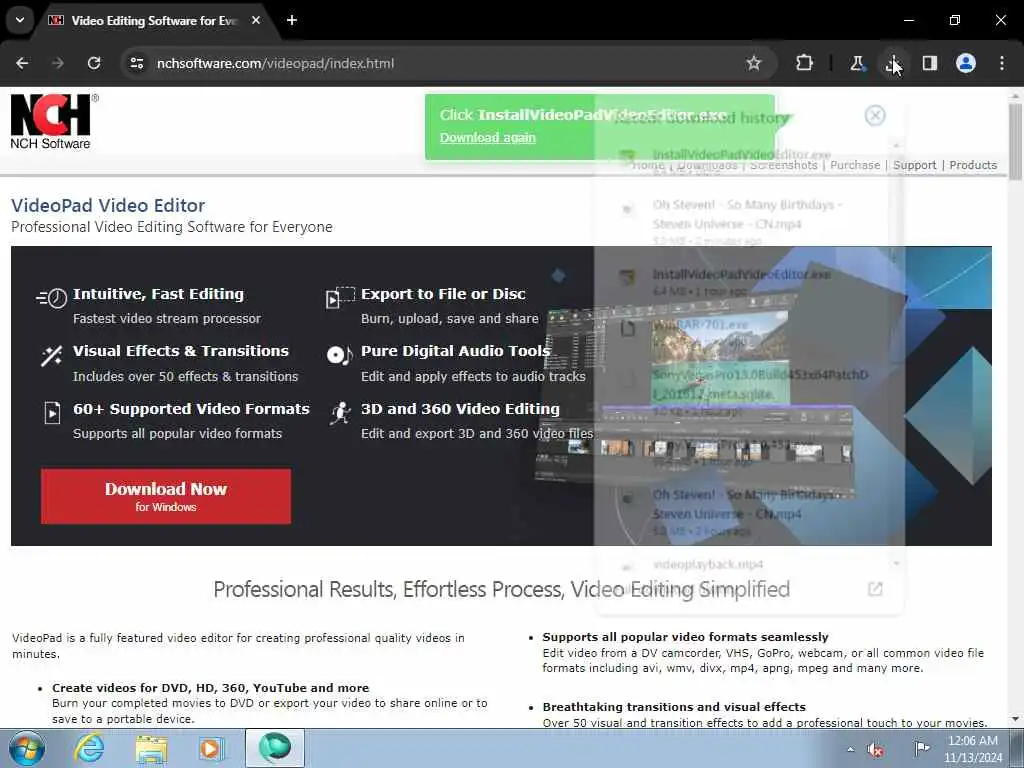Click the page vertical scrollbar thumb
Screen dimensions: 1024x768
click(1015, 142)
